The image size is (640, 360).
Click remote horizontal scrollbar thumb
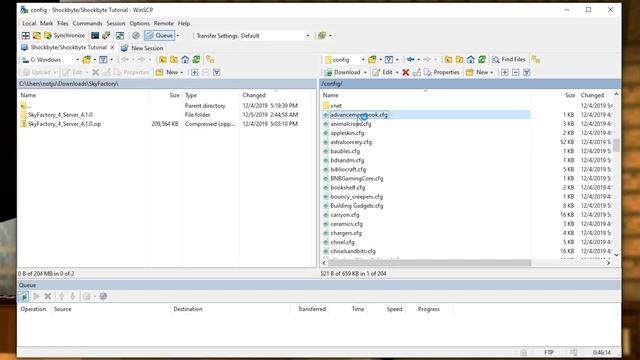(x=430, y=263)
